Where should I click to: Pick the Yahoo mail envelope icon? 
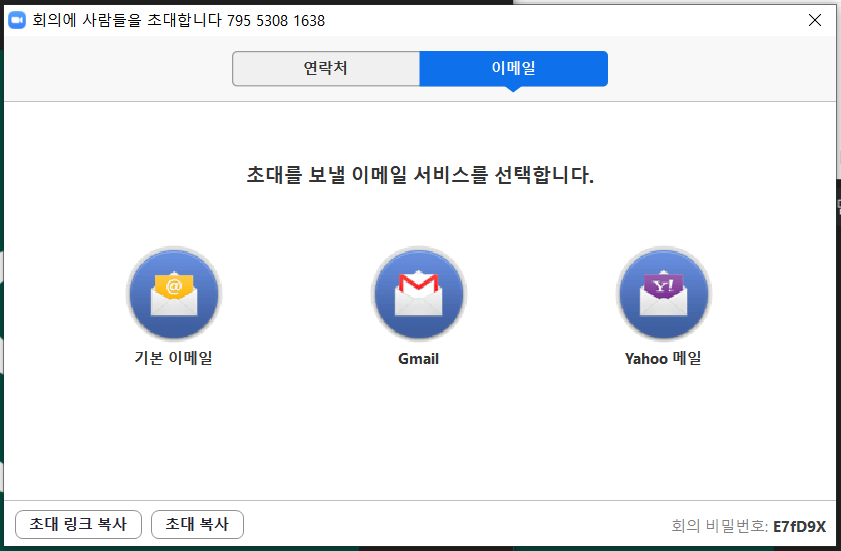coord(663,293)
